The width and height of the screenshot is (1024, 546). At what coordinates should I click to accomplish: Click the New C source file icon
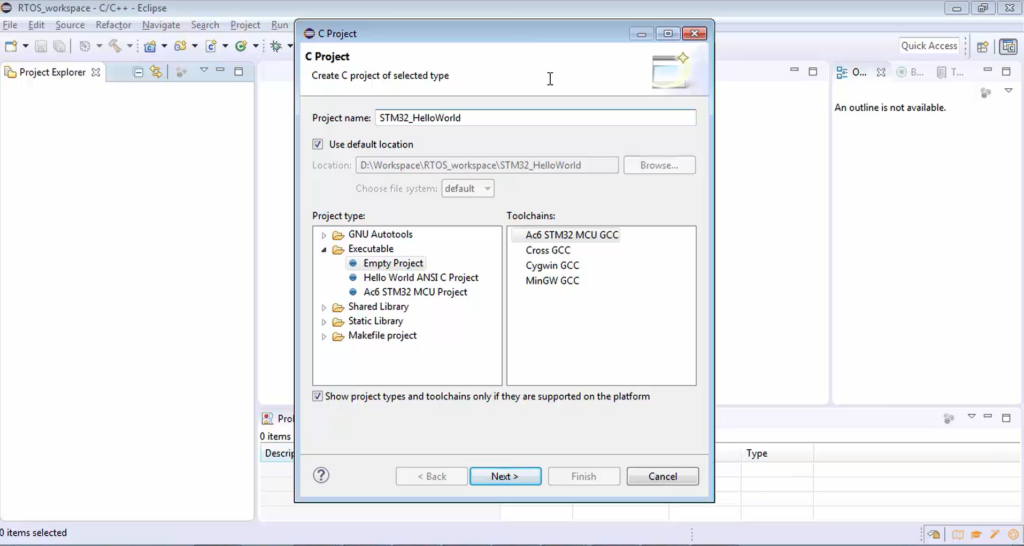(x=211, y=46)
